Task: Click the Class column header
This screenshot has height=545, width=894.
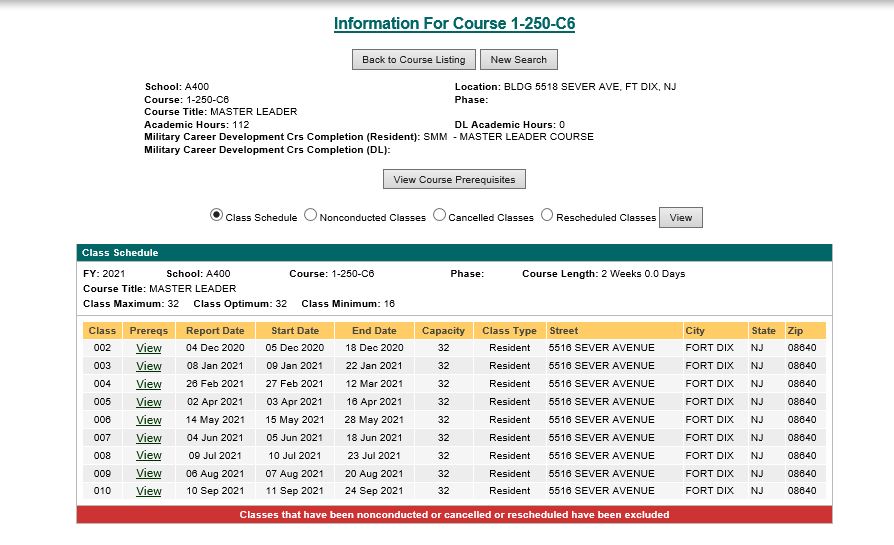Action: pos(102,331)
